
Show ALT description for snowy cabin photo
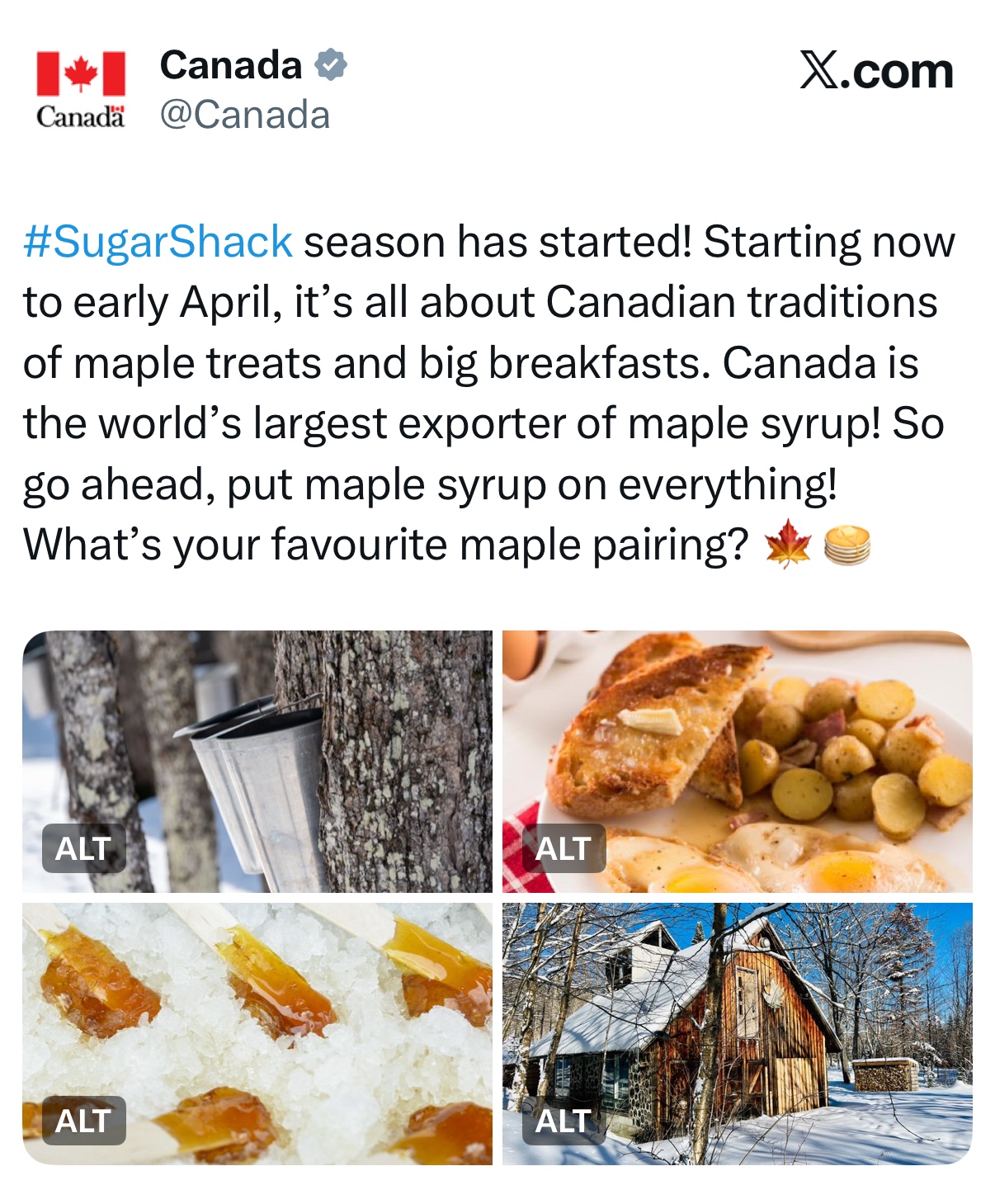(564, 1120)
